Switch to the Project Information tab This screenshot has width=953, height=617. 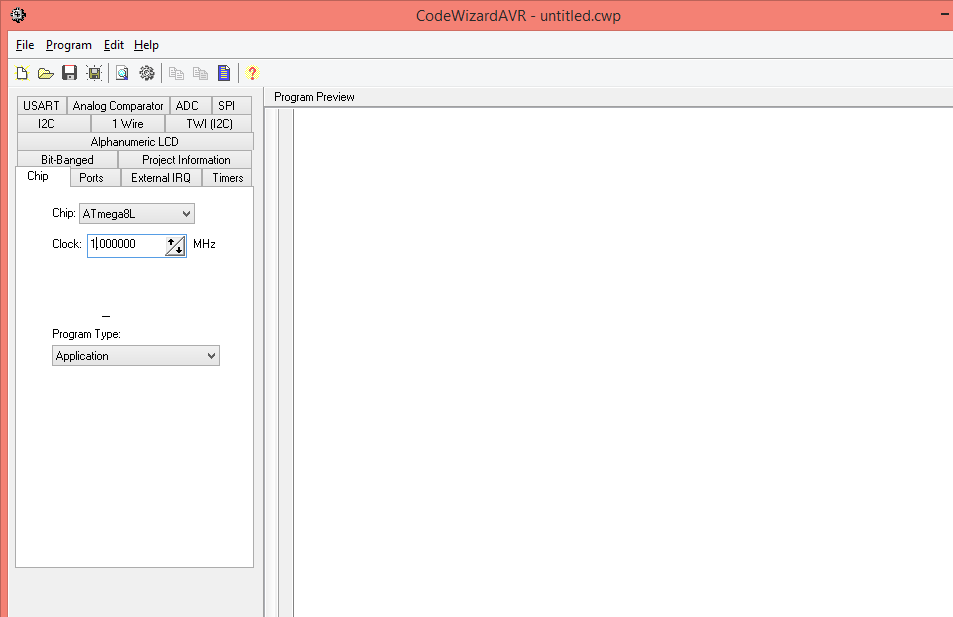pyautogui.click(x=186, y=160)
